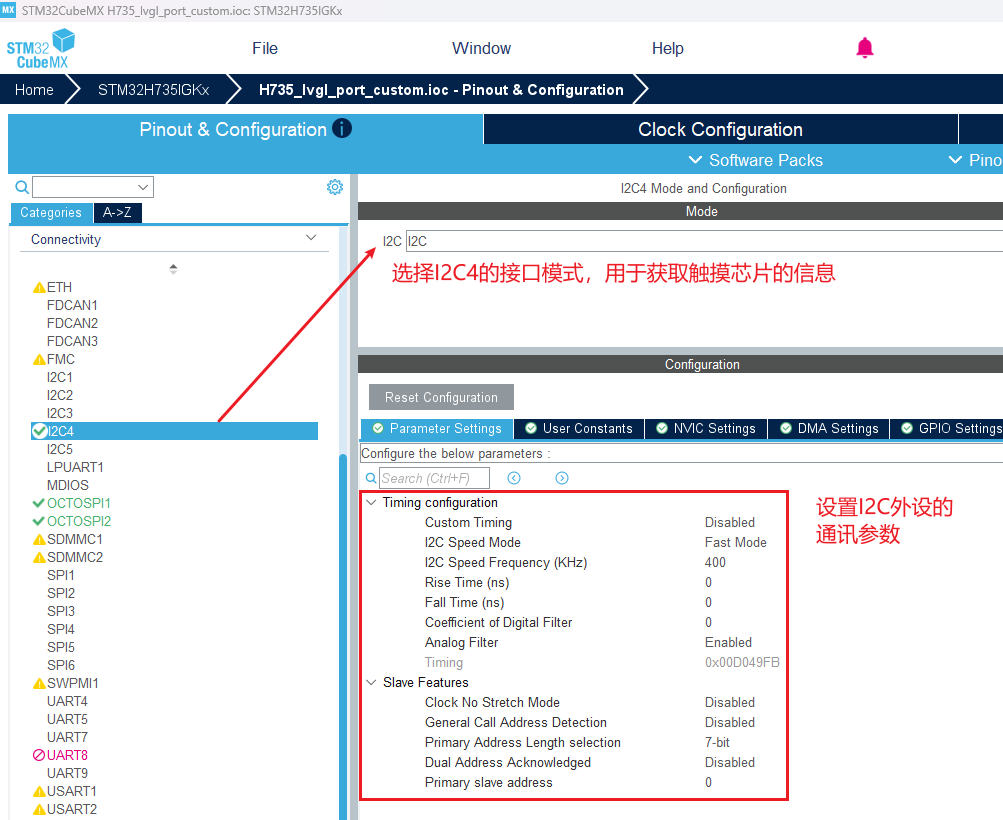Screen dimensions: 1003x820
Task: Click the STM32CubeMX logo
Action: click(x=40, y=49)
